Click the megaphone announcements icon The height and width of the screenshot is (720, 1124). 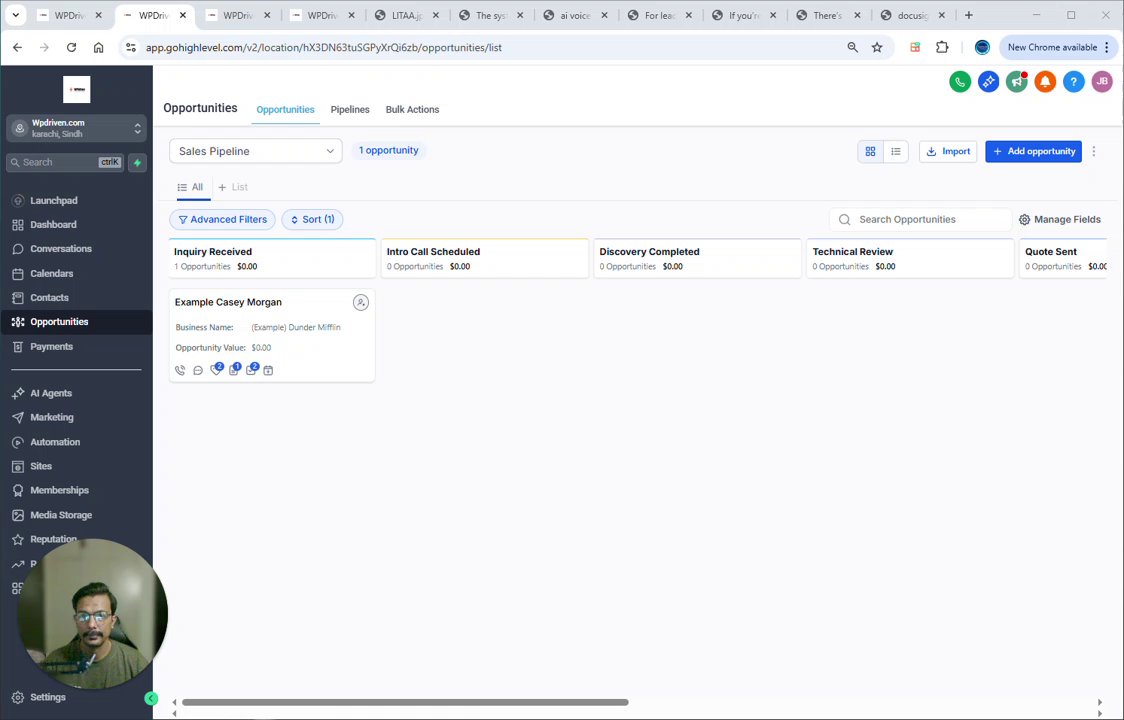pos(1016,82)
